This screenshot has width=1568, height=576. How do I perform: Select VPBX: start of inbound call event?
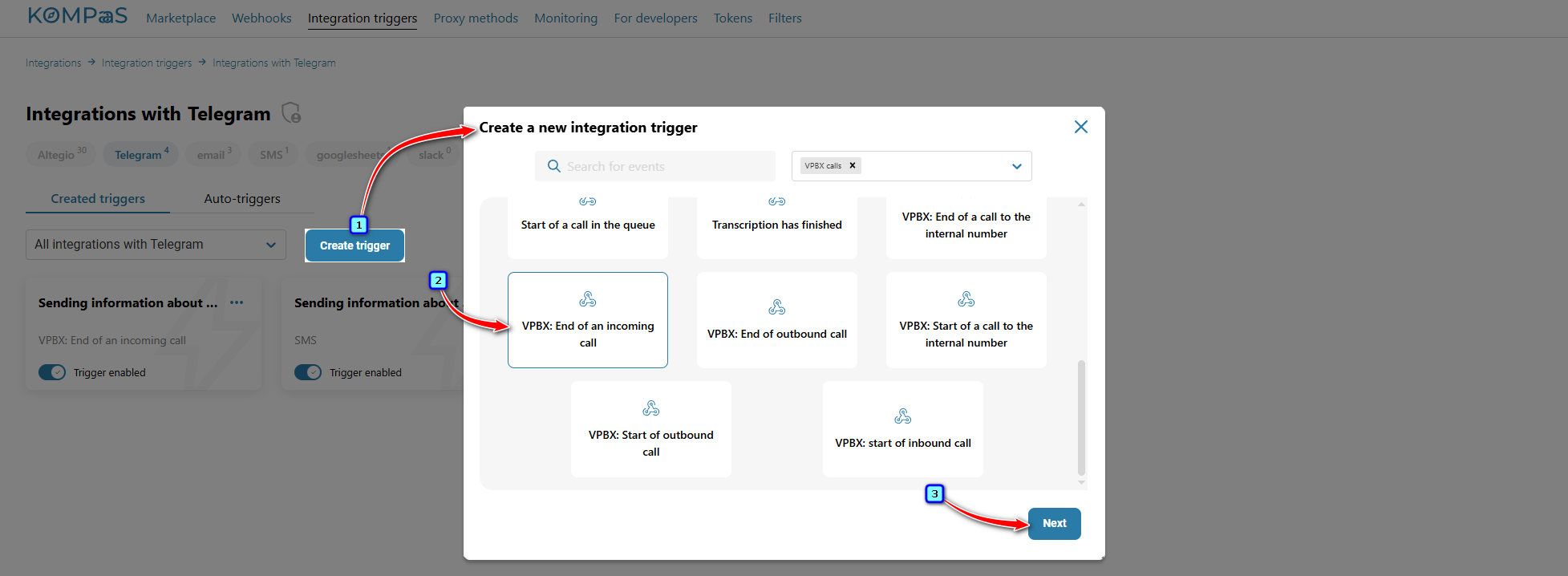[903, 429]
